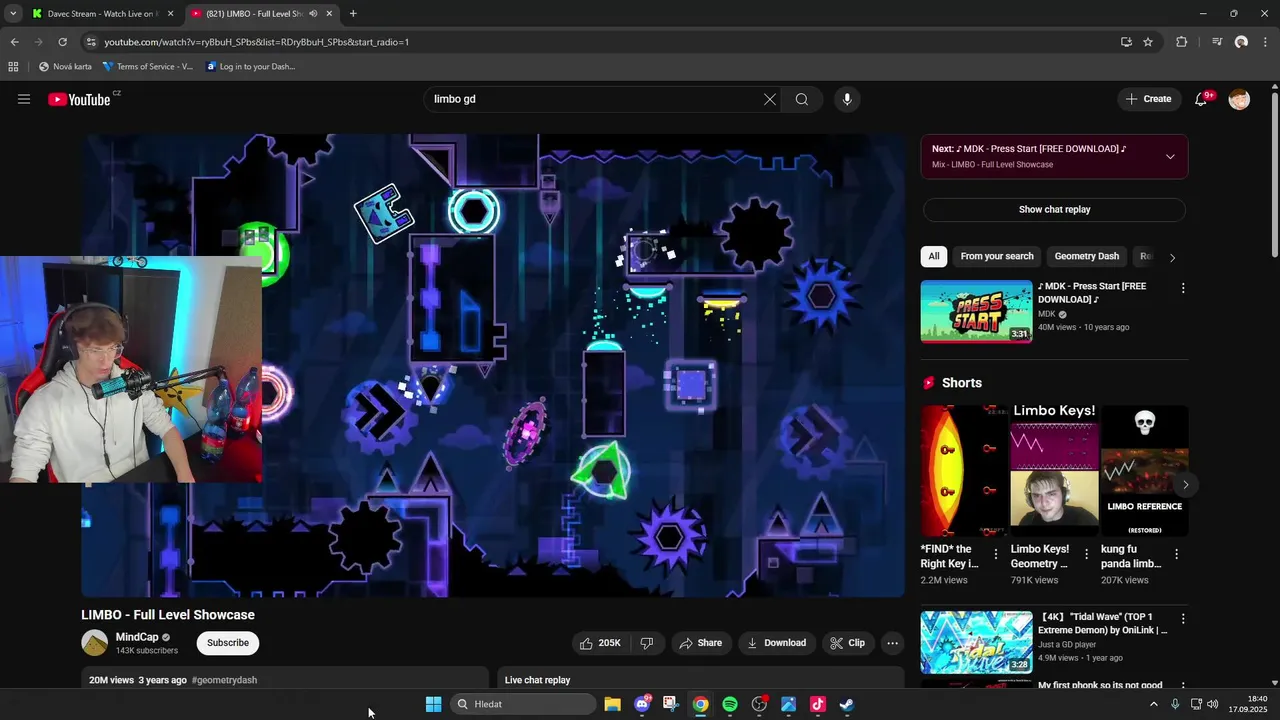Download the LIMBO video
Viewport: 1280px width, 720px height.
pos(776,643)
